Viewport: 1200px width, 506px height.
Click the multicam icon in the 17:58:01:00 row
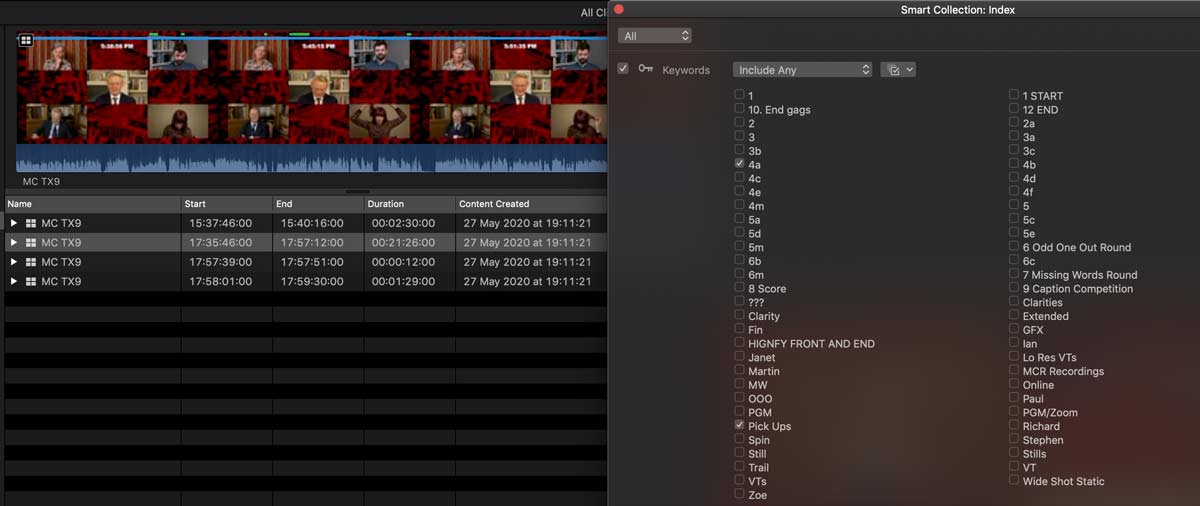point(31,282)
